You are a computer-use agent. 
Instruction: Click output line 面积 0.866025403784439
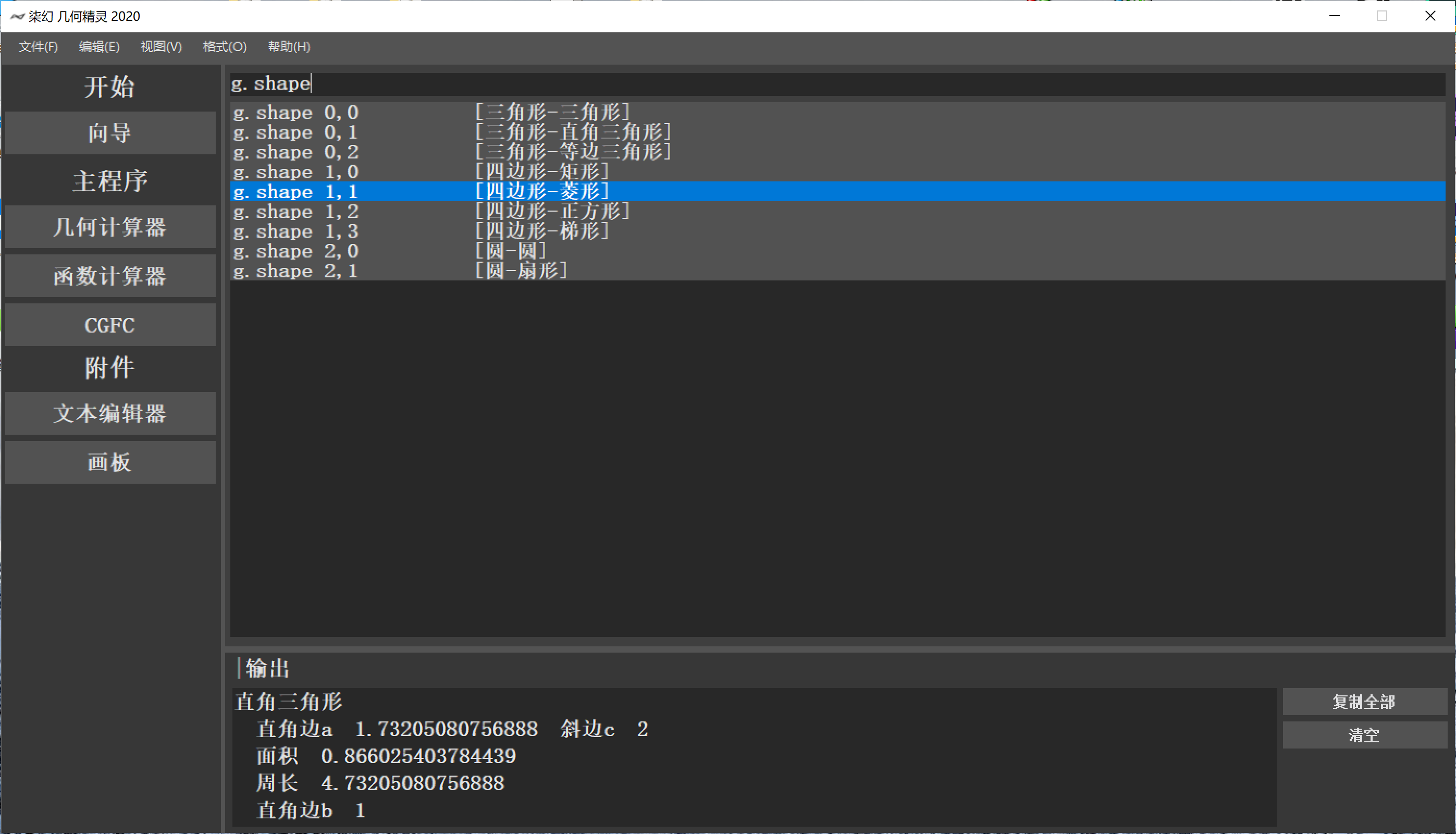tap(386, 756)
